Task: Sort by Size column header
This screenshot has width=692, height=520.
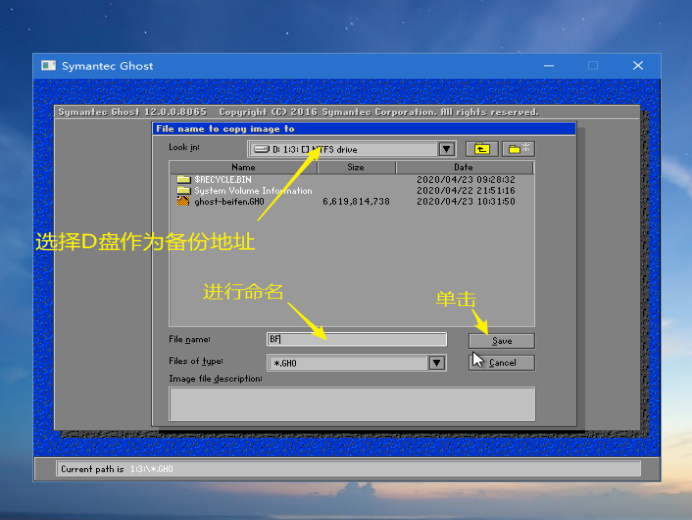Action: pyautogui.click(x=356, y=167)
